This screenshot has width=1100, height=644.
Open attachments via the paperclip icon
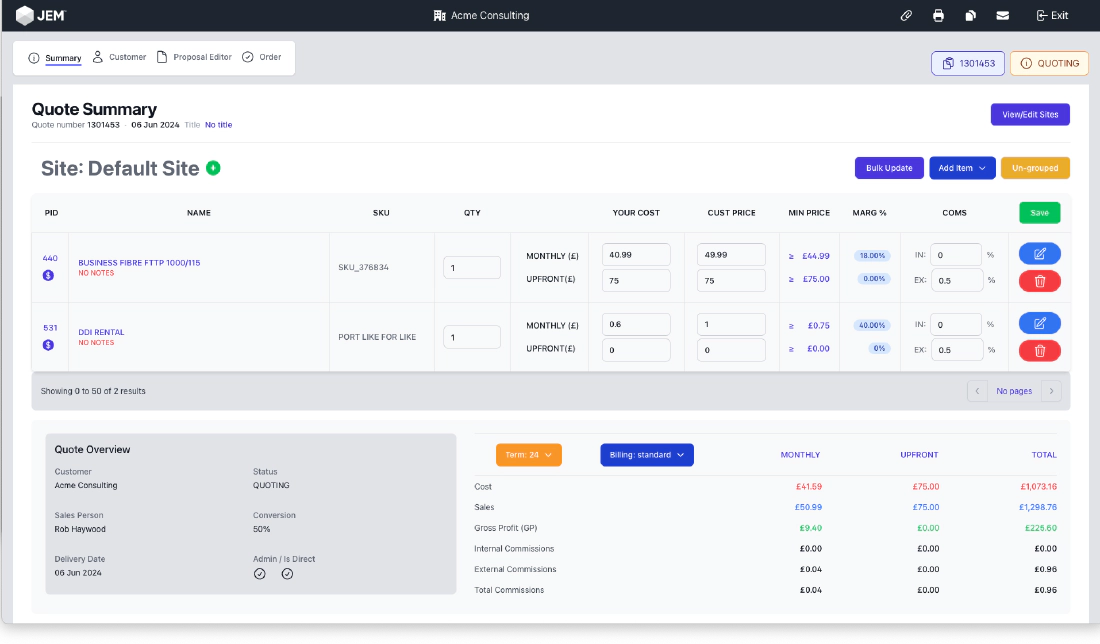(x=906, y=15)
